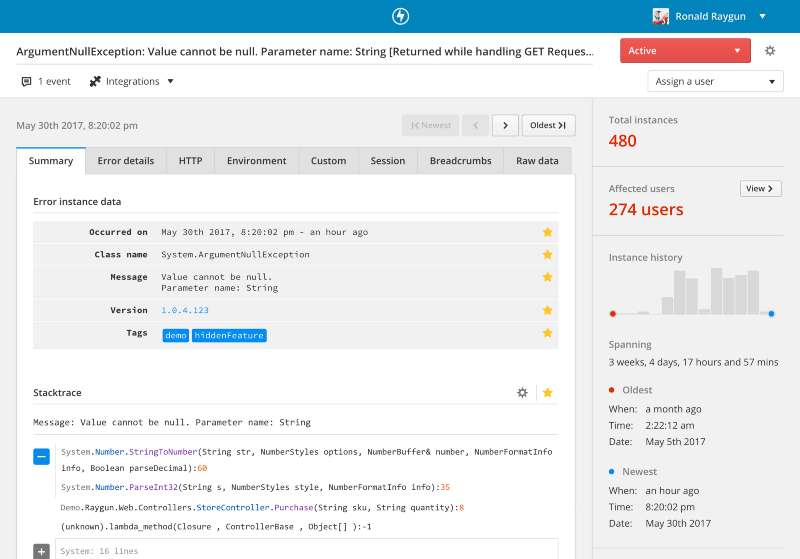This screenshot has height=559, width=800.
Task: Click the StringToNumber stack frame
Action: 307,460
